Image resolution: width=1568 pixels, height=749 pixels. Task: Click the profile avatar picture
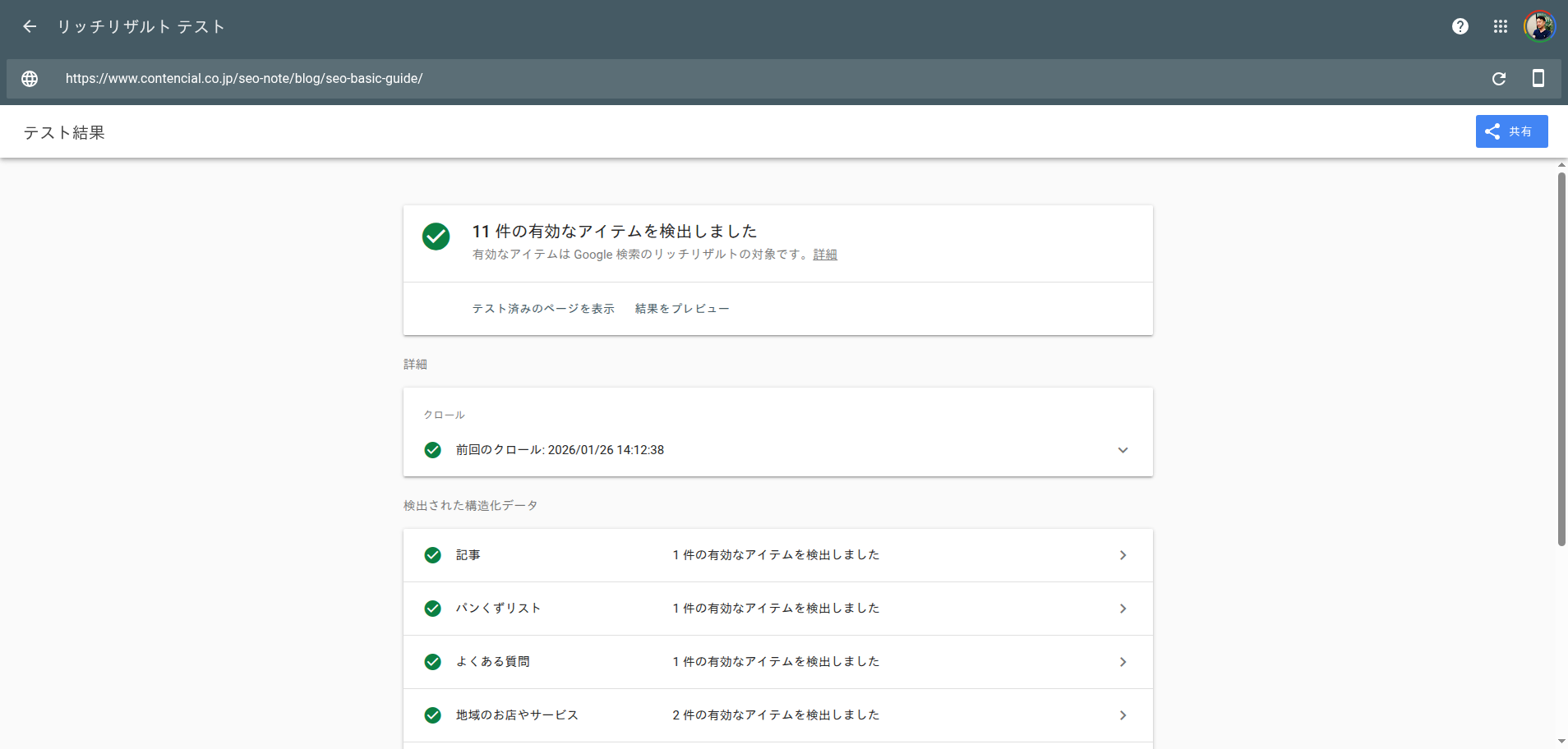(1540, 26)
